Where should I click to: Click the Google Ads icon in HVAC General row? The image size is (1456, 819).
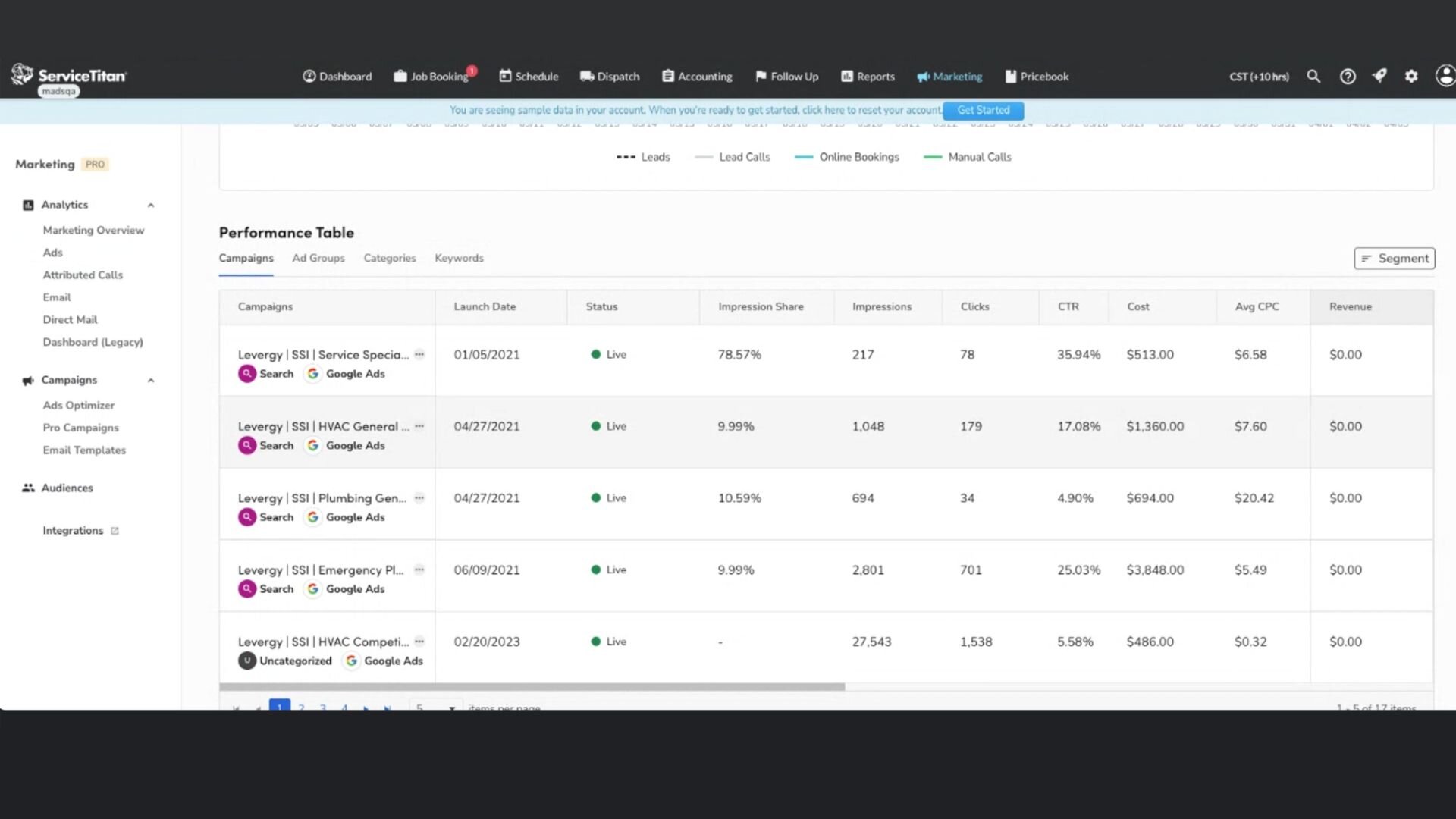(x=312, y=446)
